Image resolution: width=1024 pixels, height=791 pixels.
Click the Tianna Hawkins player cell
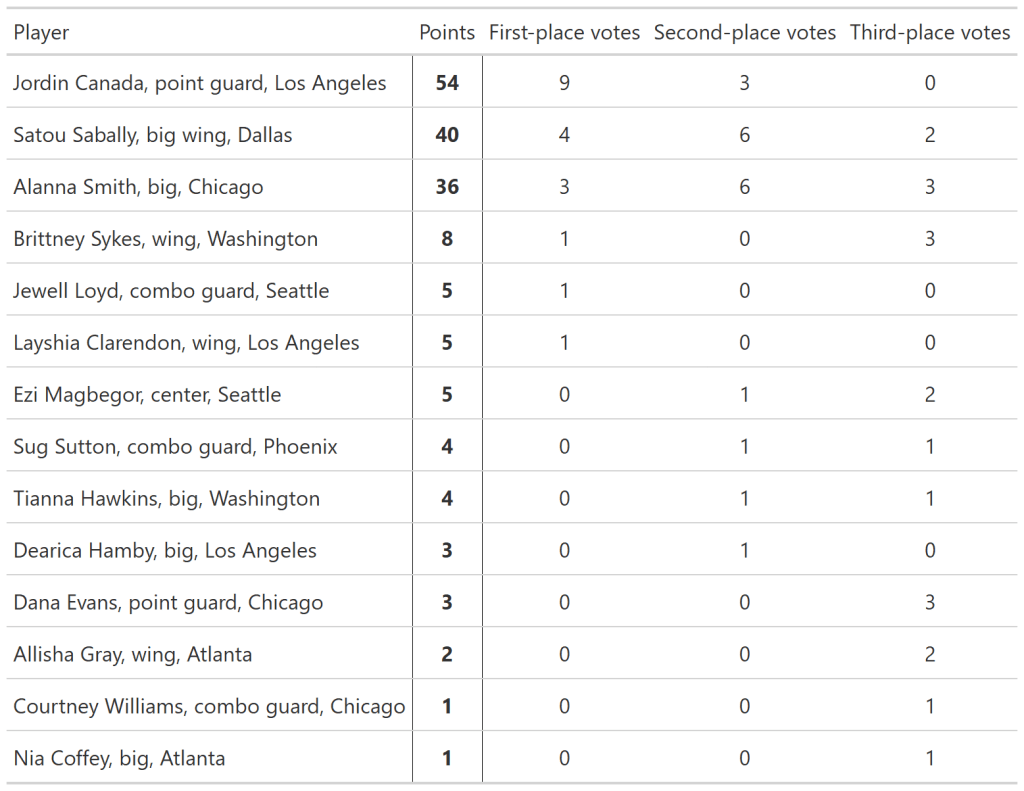(166, 499)
